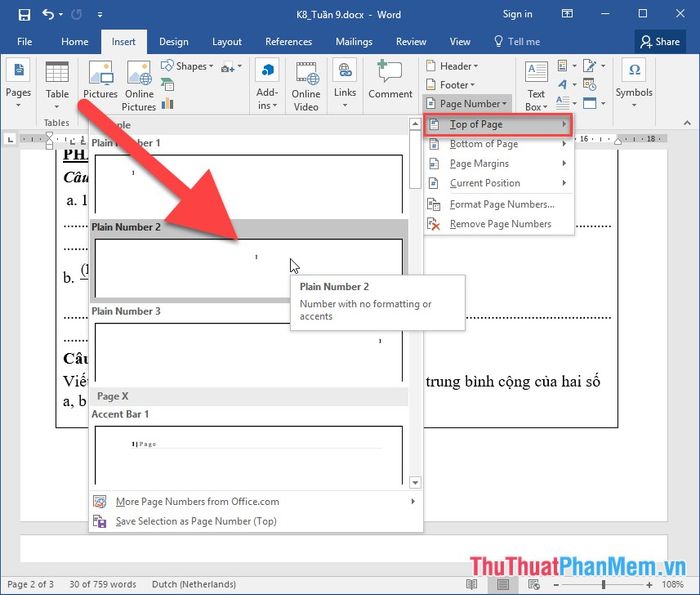The image size is (700, 595).
Task: Open Format Page Numbers dialog
Action: pos(498,204)
